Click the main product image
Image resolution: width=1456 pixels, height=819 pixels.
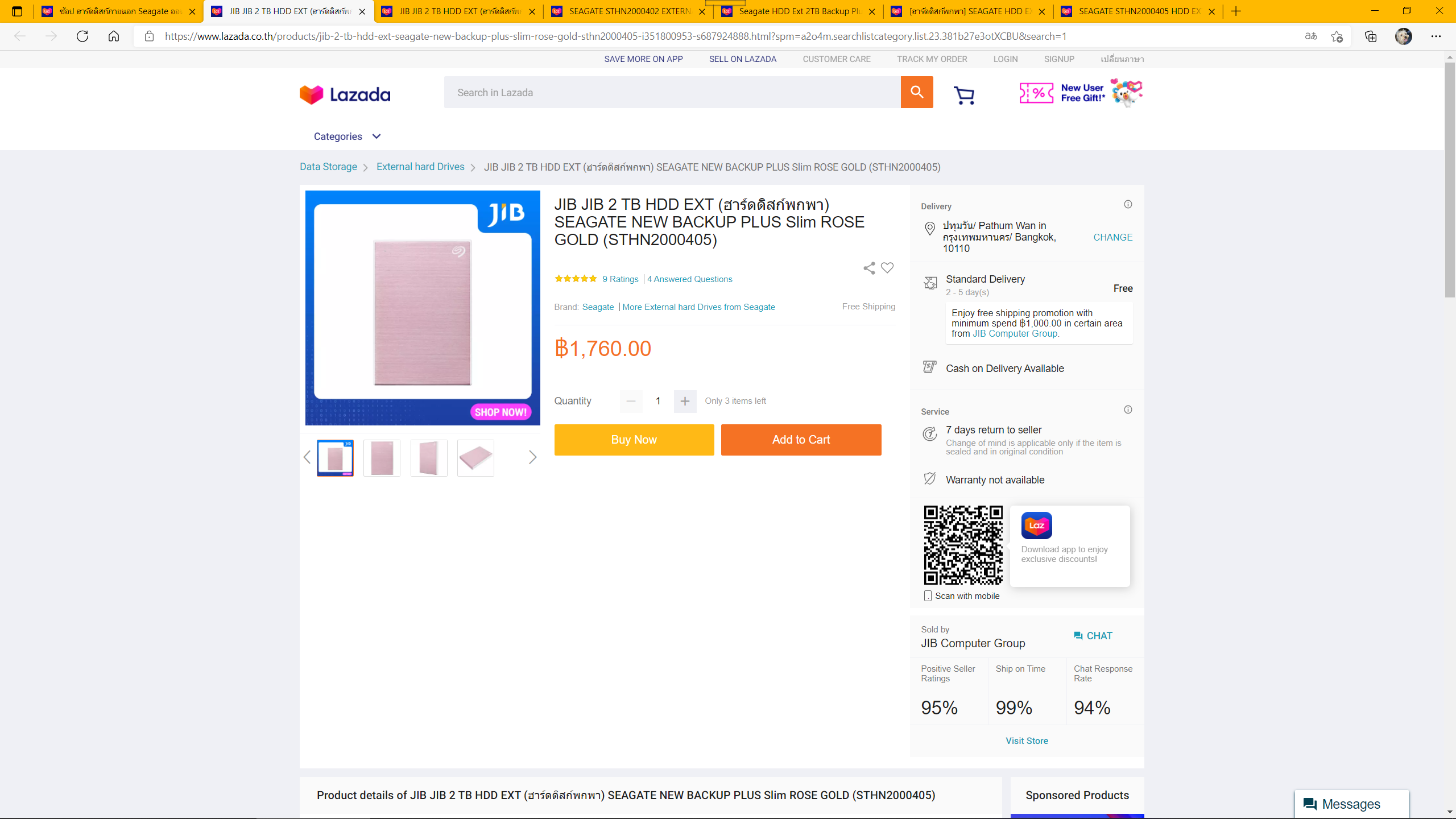tap(423, 308)
